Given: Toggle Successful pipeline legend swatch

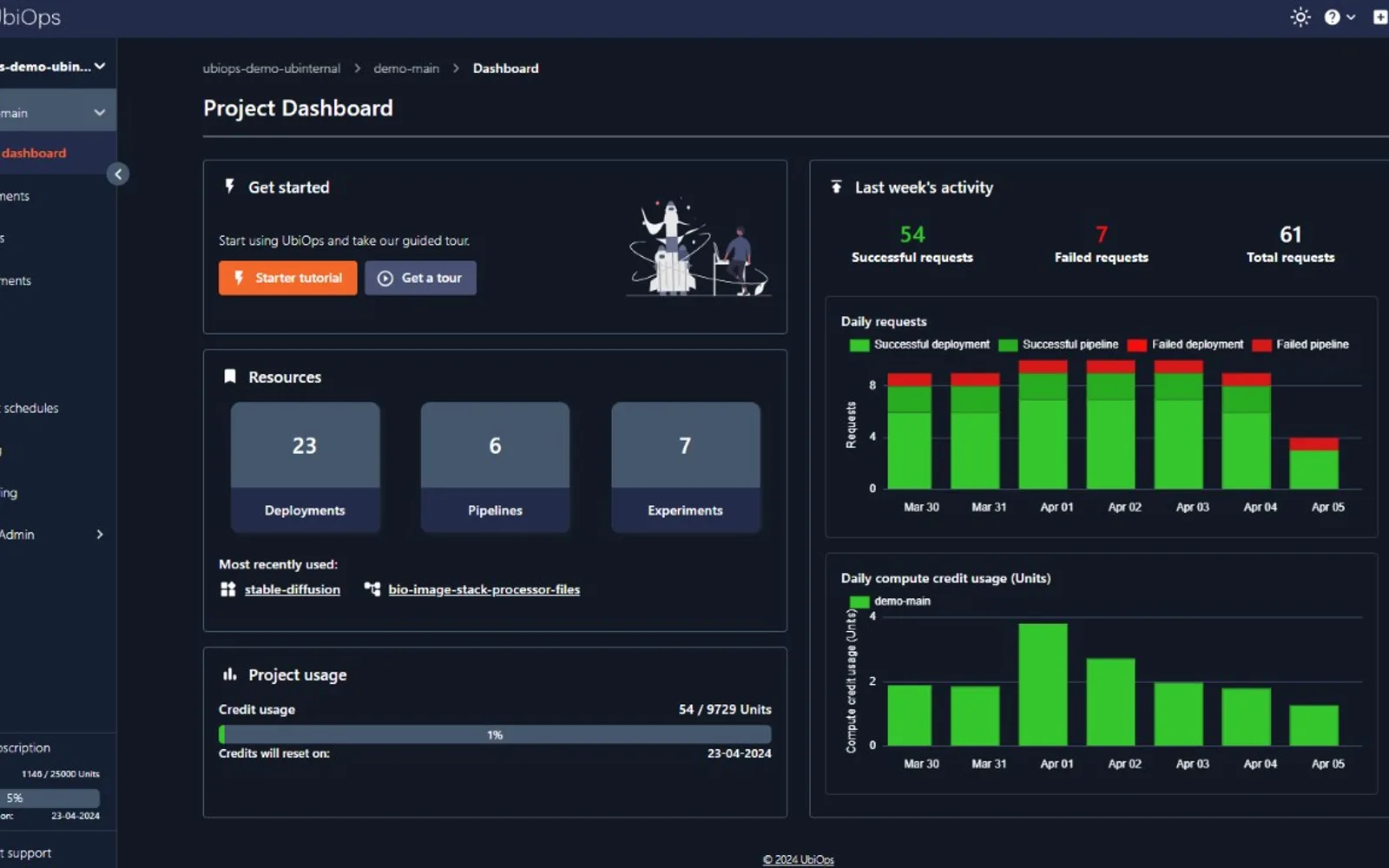Looking at the screenshot, I should click(x=1008, y=345).
